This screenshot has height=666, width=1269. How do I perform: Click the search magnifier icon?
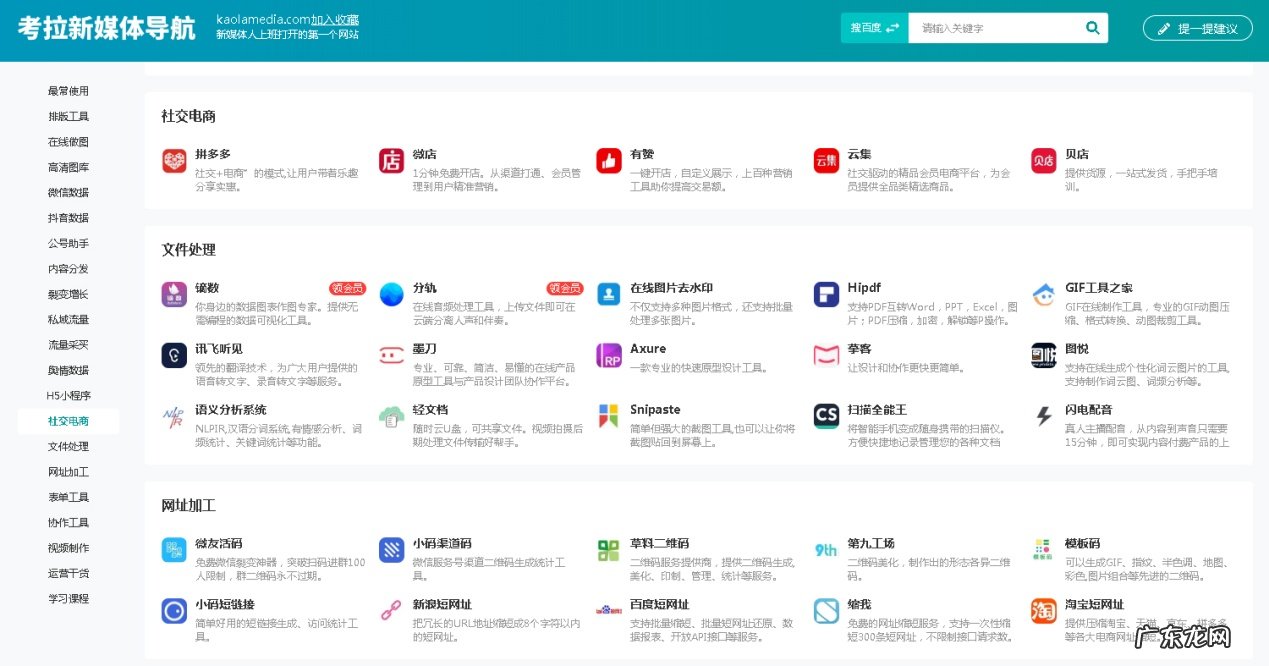[1092, 27]
